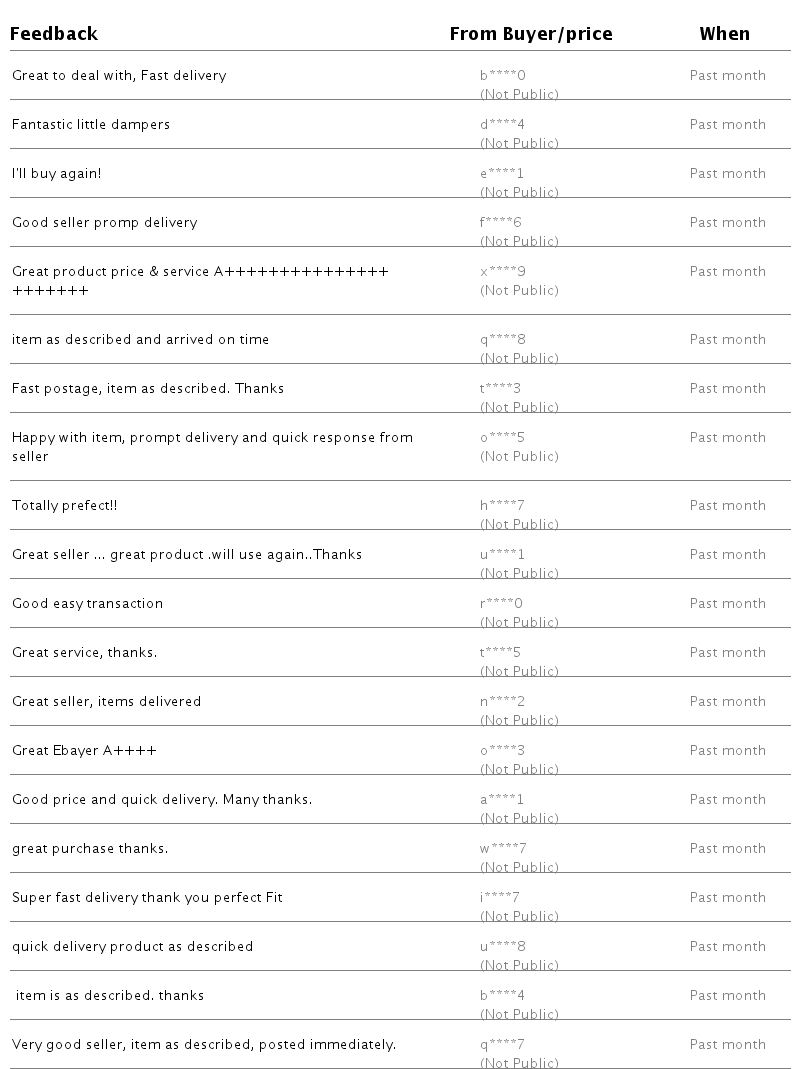
Task: Click "Good easy transaction" feedback text
Action: [x=87, y=603]
